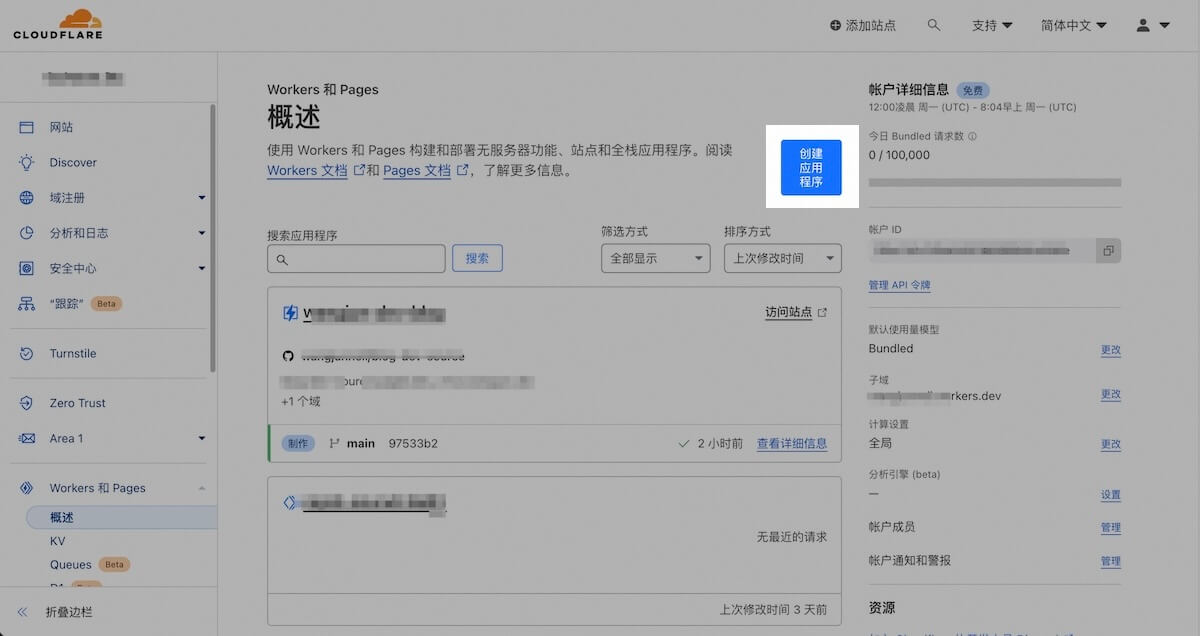This screenshot has height=636, width=1200.
Task: Select the 网站 sidebar icon
Action: pyautogui.click(x=25, y=127)
